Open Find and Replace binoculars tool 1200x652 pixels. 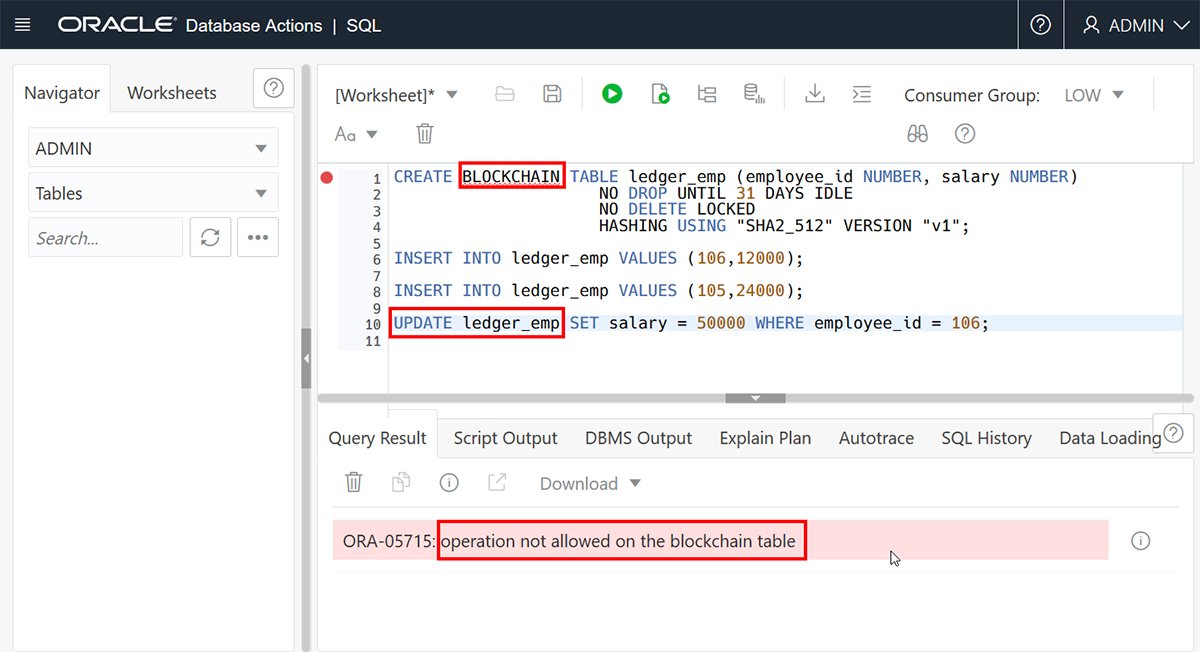coord(917,133)
